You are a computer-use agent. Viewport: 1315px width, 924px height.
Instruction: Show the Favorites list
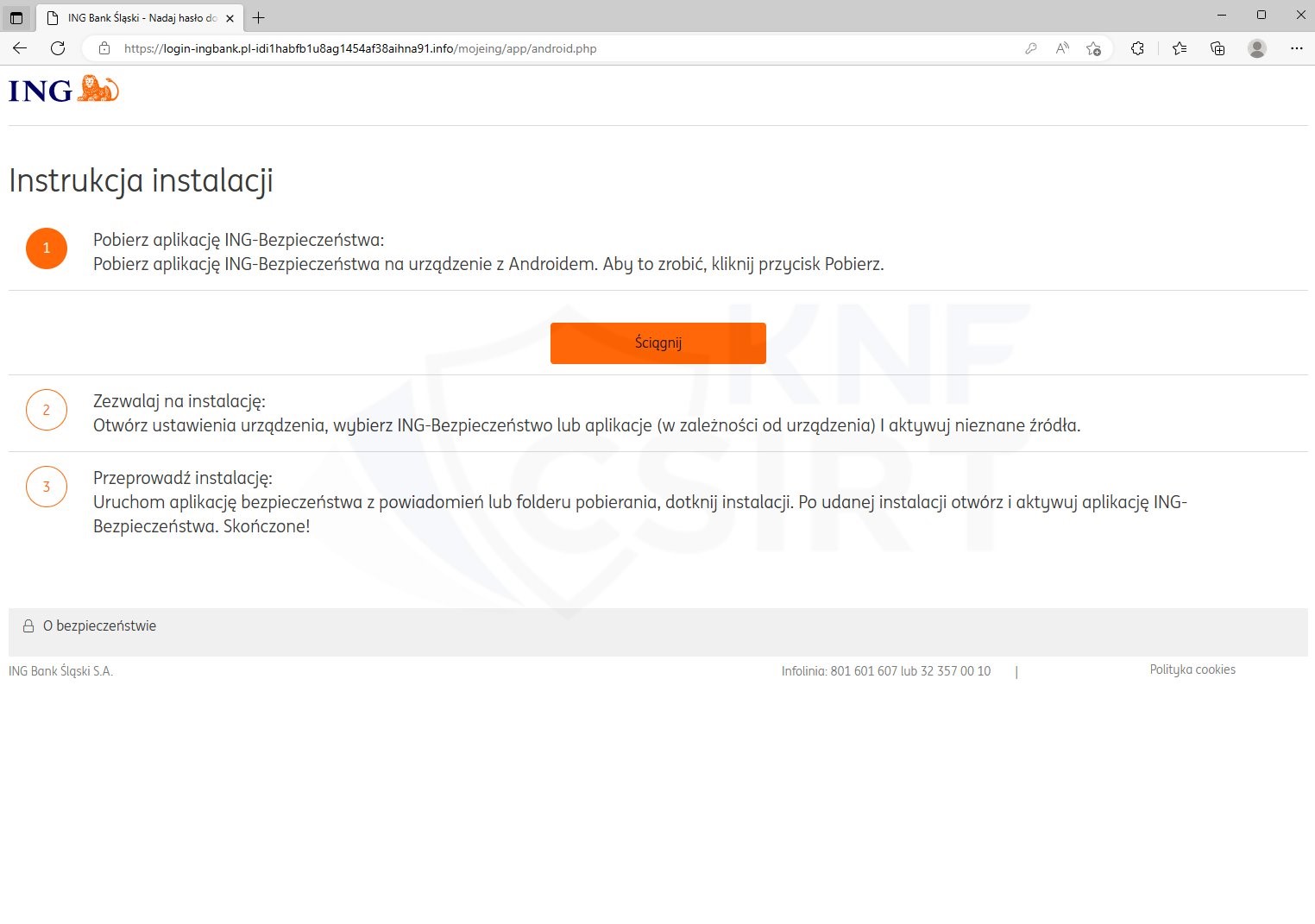click(x=1180, y=48)
